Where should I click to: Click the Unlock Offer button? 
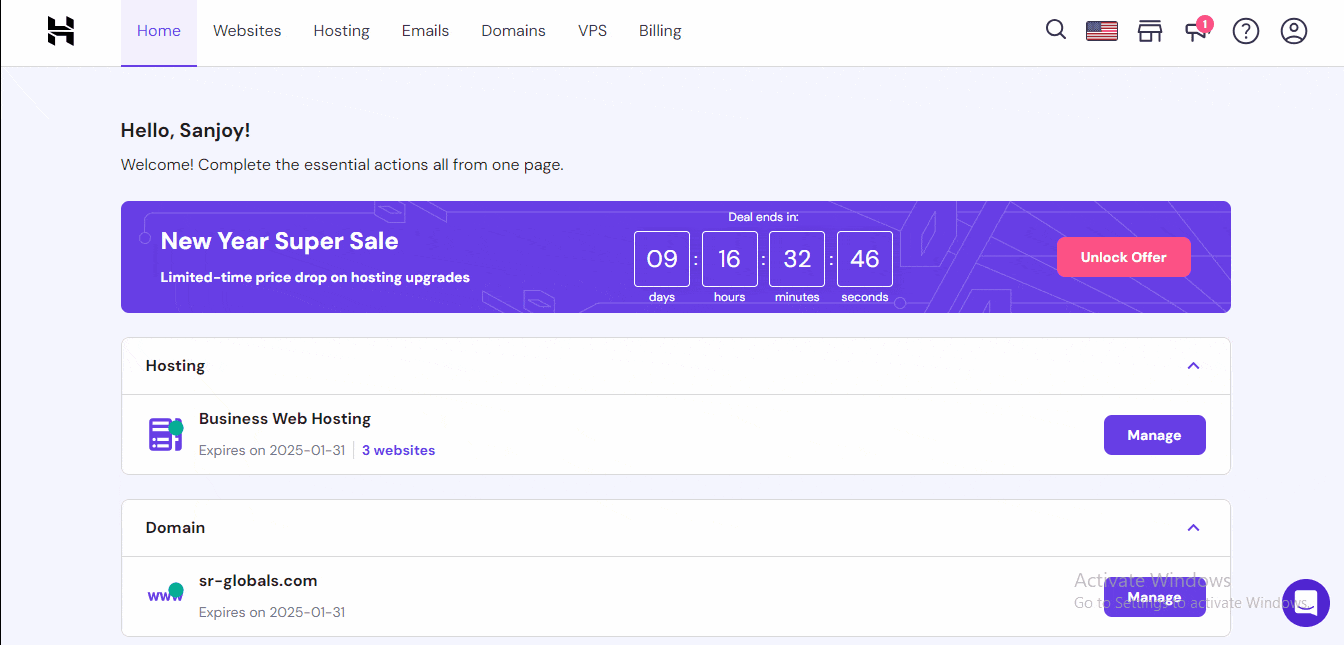[x=1124, y=257]
